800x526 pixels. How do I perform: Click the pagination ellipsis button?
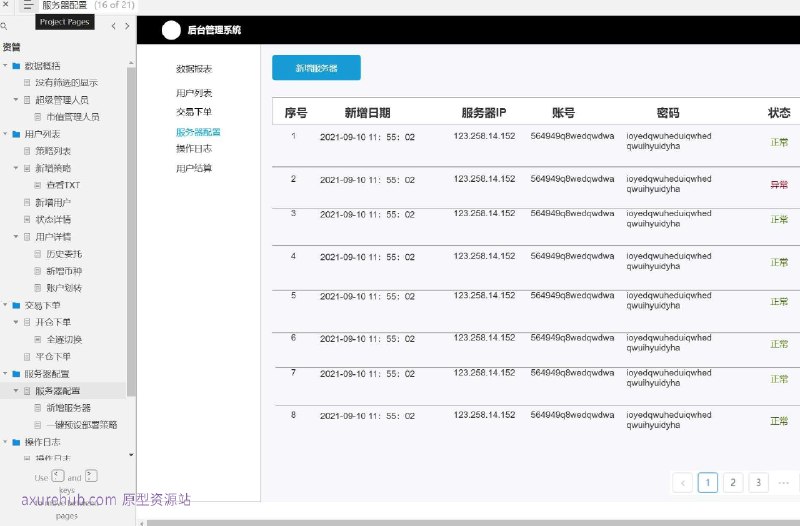click(x=783, y=483)
